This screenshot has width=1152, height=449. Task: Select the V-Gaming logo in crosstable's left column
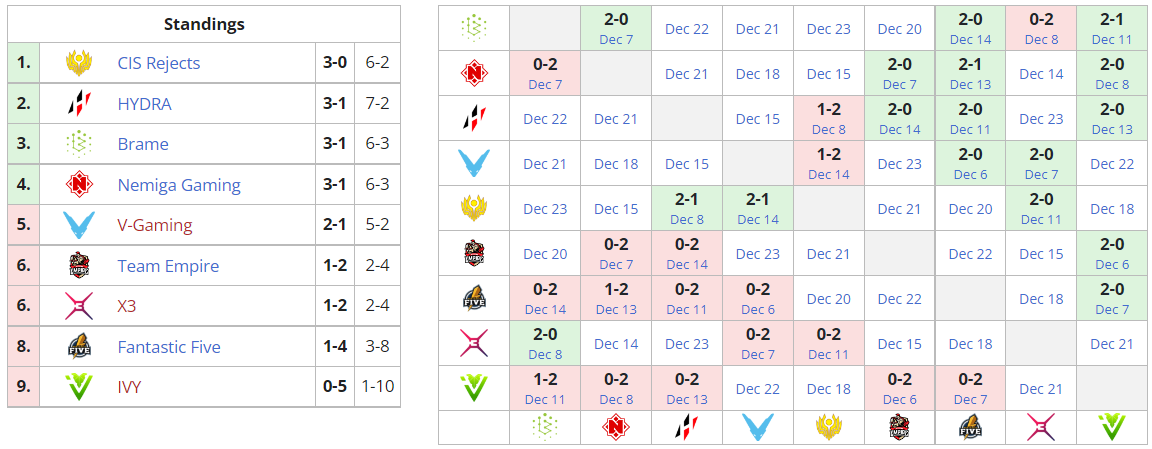(473, 163)
